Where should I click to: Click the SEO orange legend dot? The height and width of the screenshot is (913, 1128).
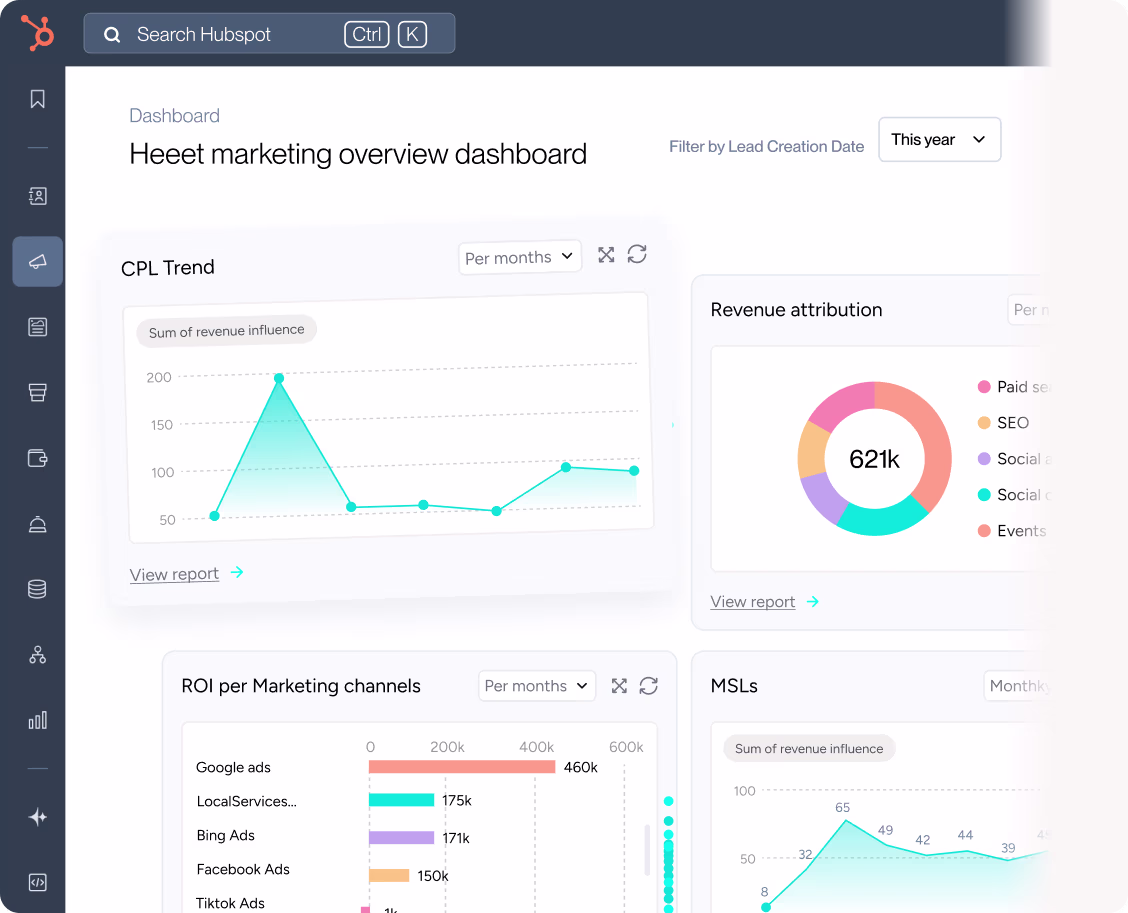(x=984, y=423)
